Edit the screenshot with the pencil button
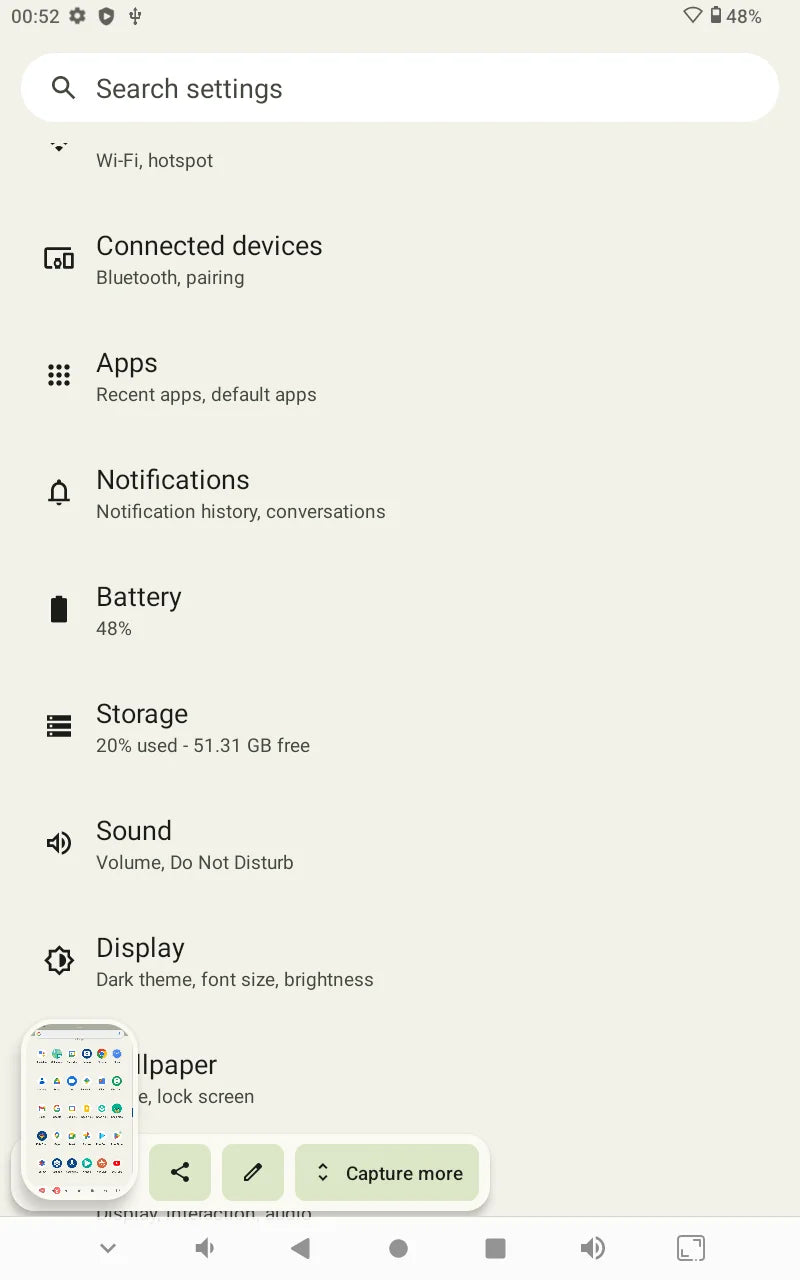The width and height of the screenshot is (800, 1280). pos(253,1172)
